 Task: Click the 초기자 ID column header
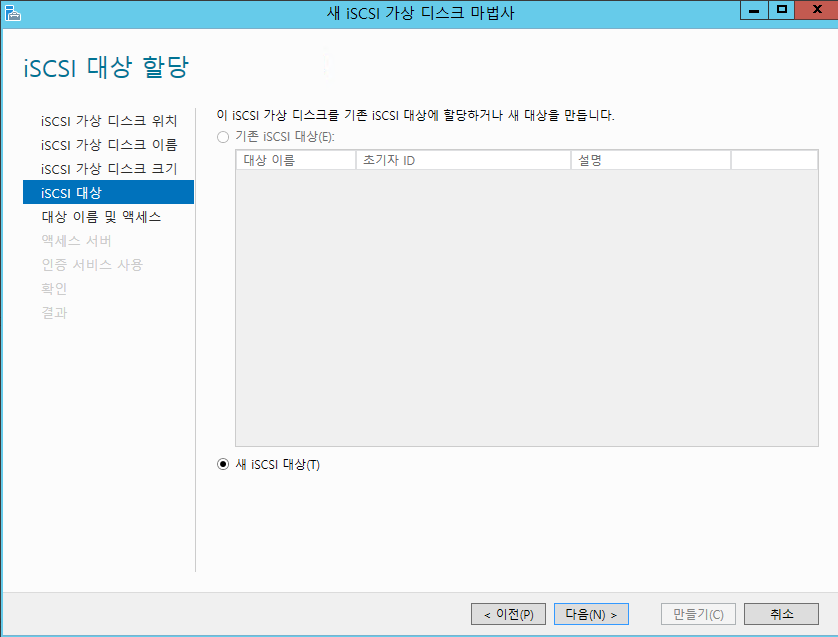click(x=462, y=160)
